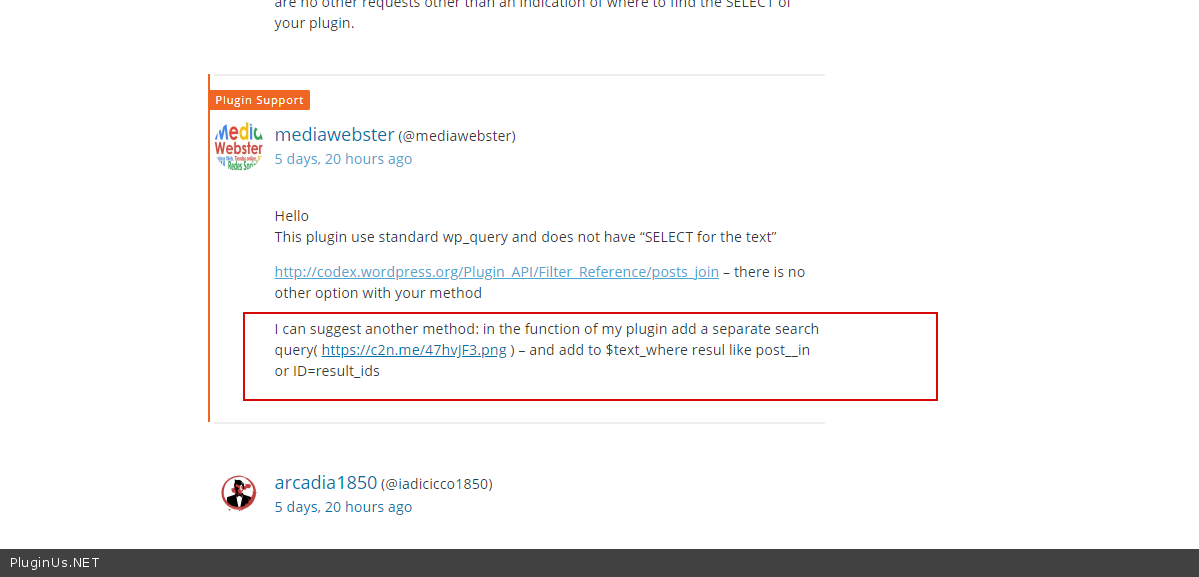The width and height of the screenshot is (1199, 577).
Task: Click the "other option with your method" text
Action: point(379,293)
